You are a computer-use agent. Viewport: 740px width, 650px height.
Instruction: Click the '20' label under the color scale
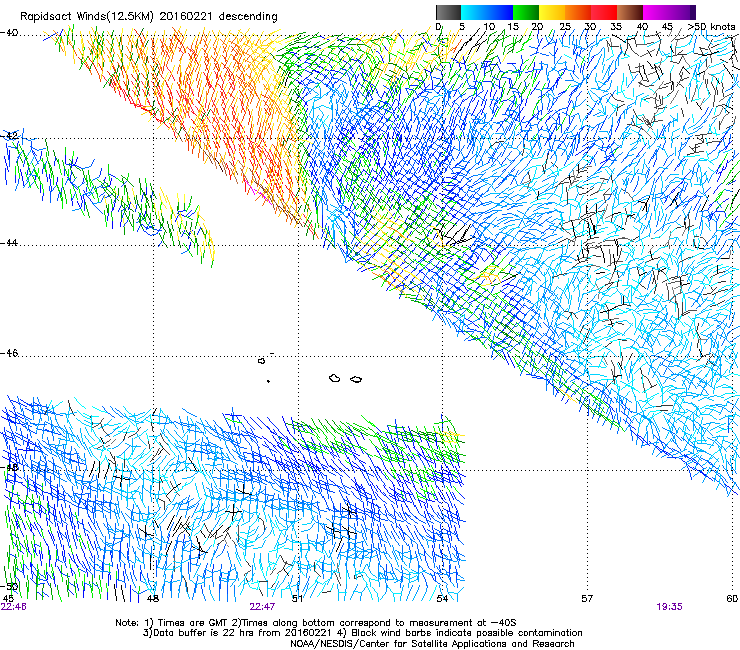point(538,27)
